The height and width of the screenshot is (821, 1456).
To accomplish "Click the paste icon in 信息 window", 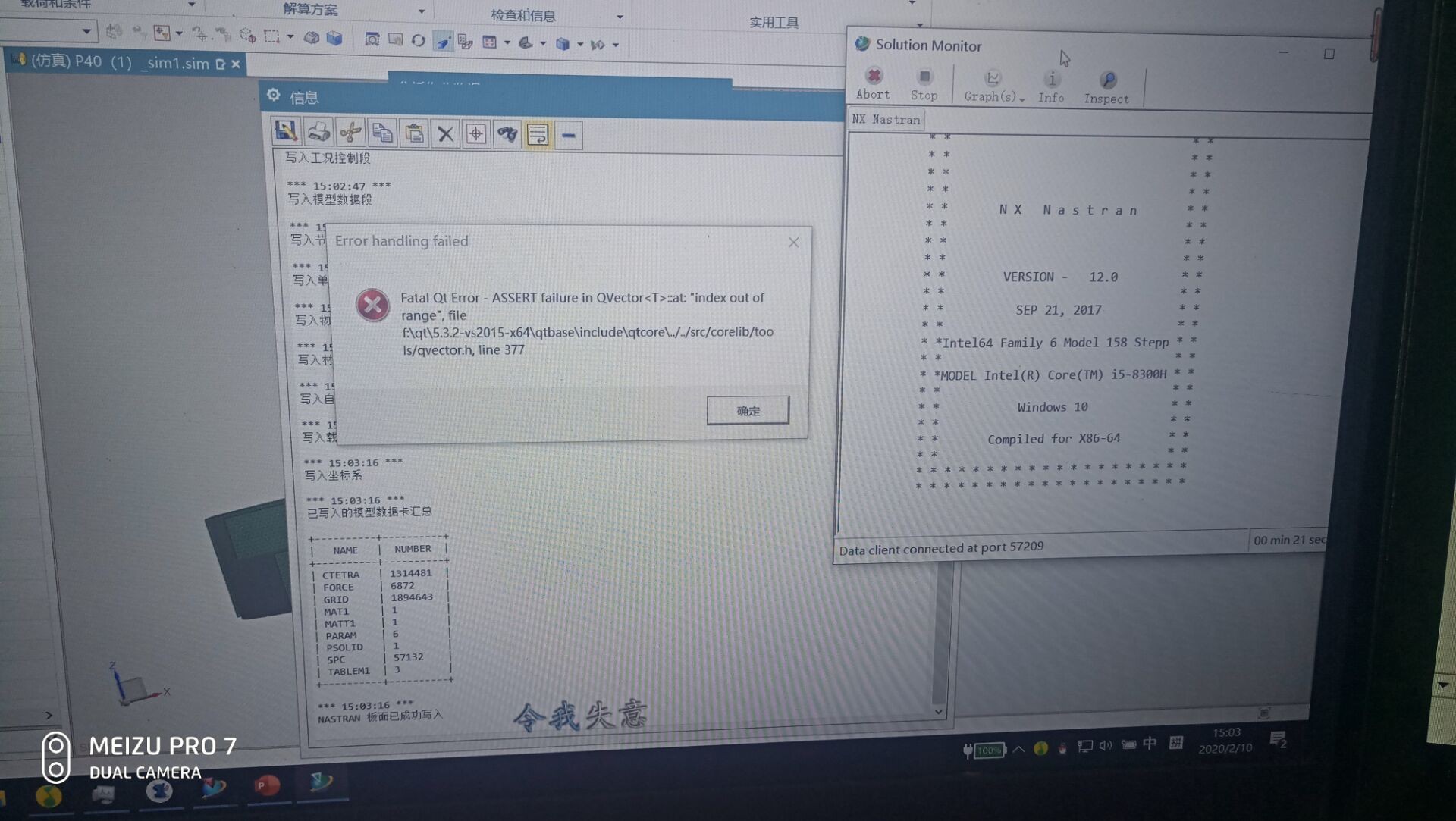I will point(413,134).
